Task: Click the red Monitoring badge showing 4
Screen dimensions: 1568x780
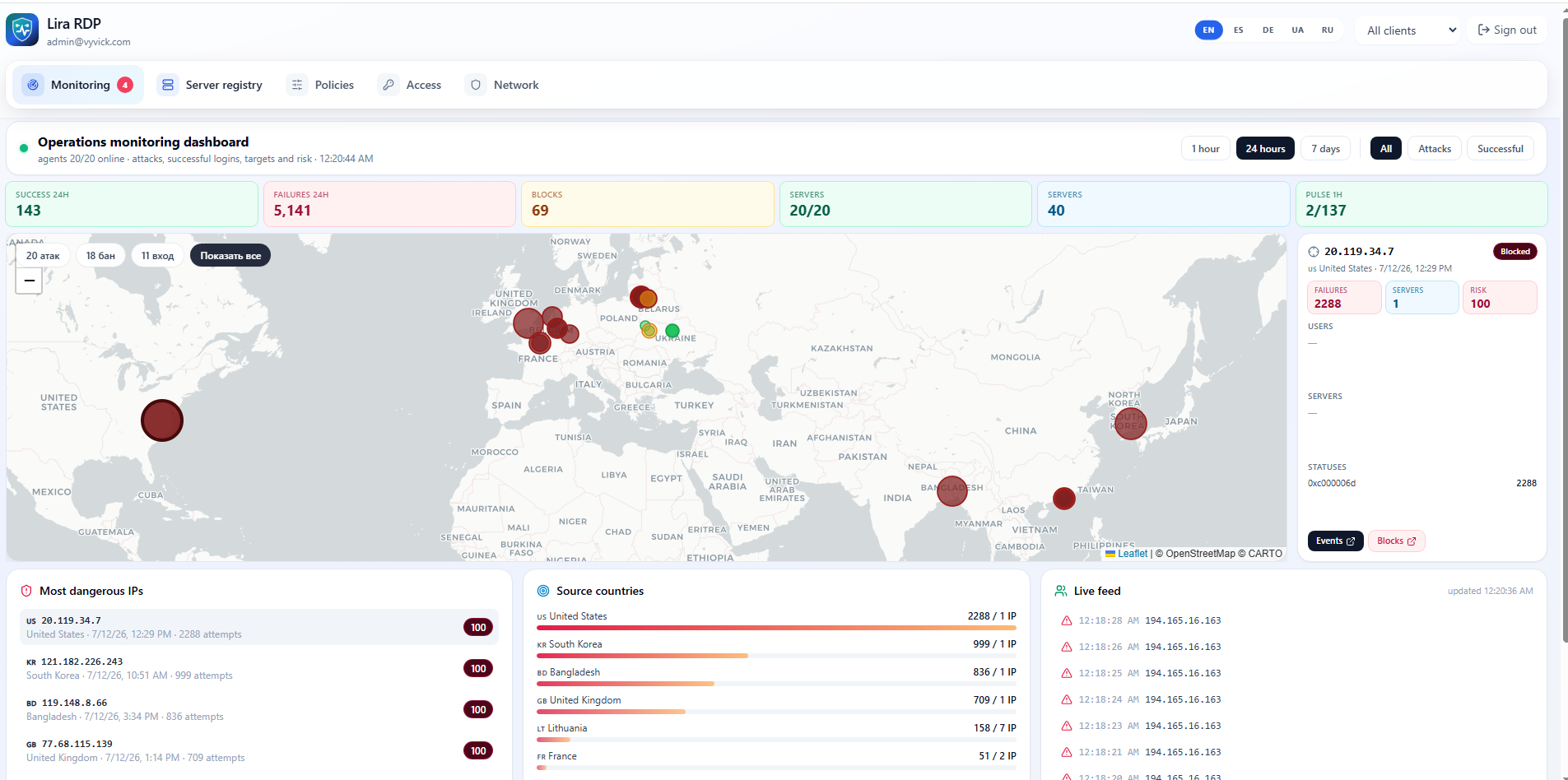Action: [x=125, y=85]
